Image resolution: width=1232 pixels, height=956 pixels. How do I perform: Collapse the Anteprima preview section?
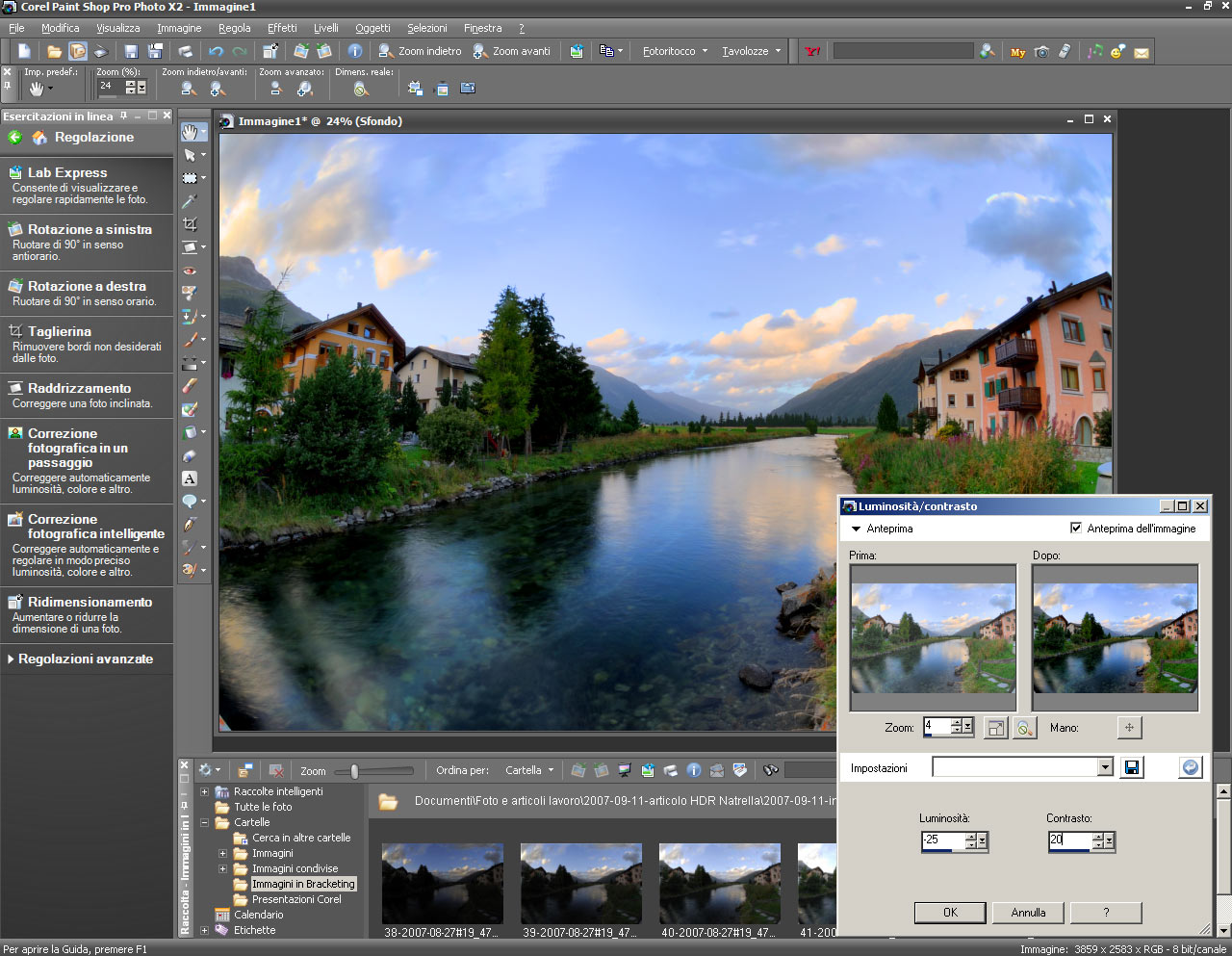point(856,529)
